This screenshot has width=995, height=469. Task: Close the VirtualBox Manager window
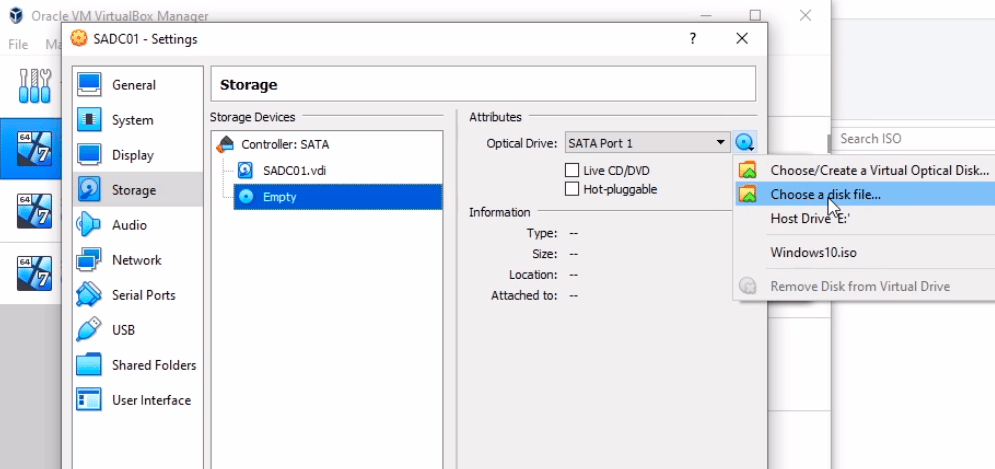pyautogui.click(x=805, y=15)
